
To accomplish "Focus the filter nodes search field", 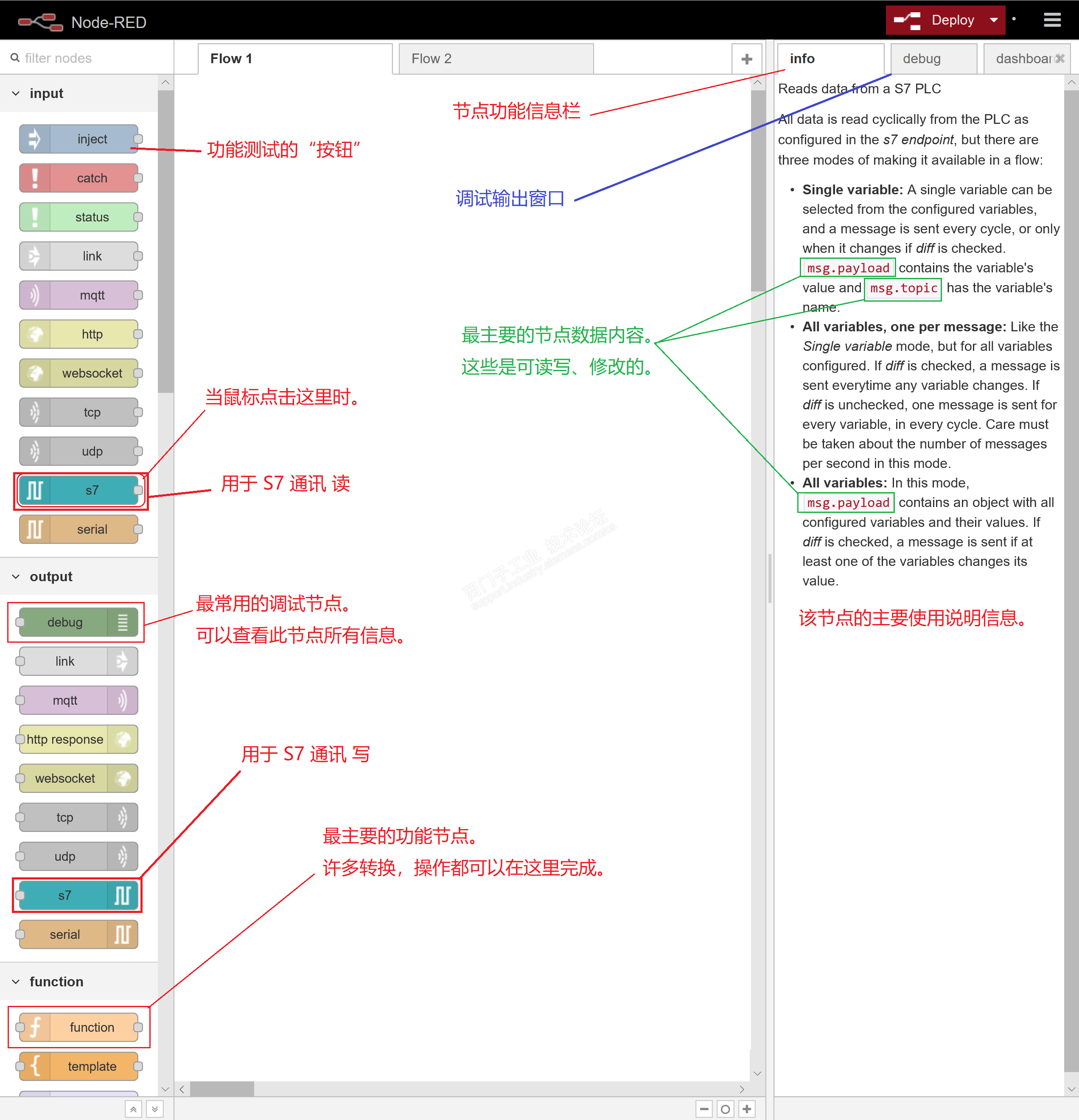I will pyautogui.click(x=86, y=58).
